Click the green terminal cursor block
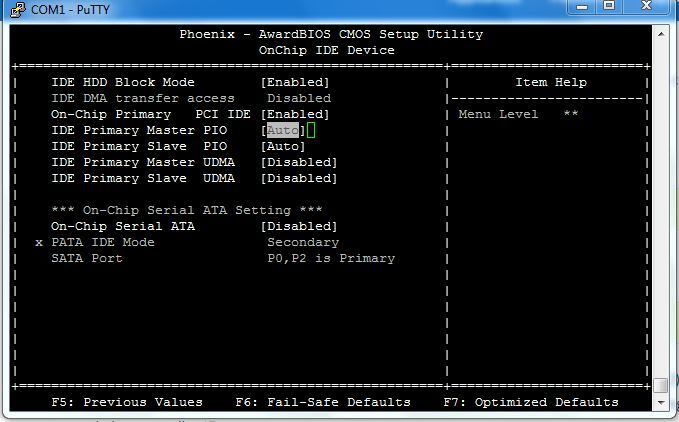Screen dimensions: 679x422 point(311,130)
